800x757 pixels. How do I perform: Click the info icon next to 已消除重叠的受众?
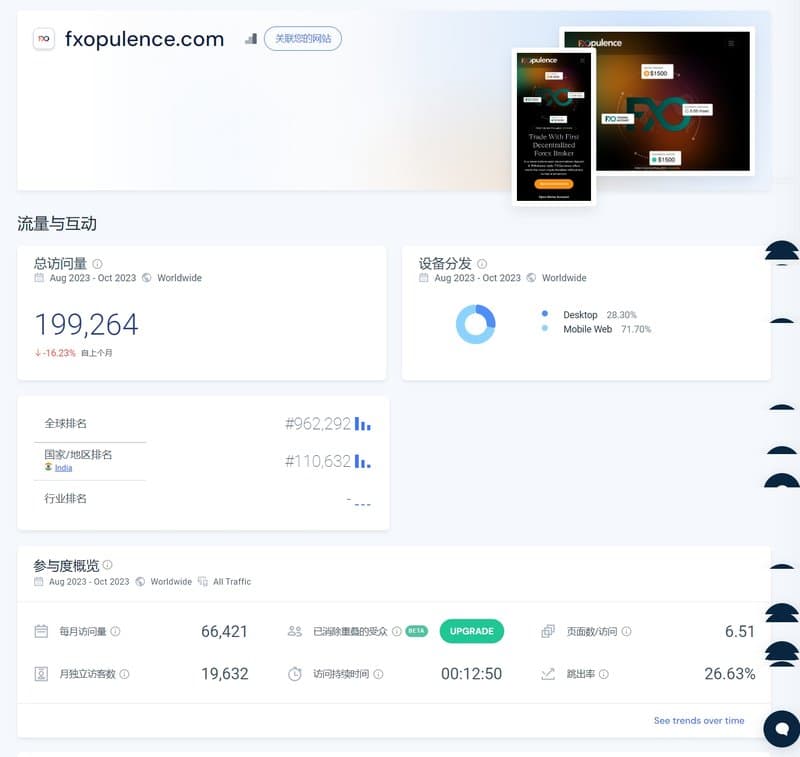[x=396, y=632]
